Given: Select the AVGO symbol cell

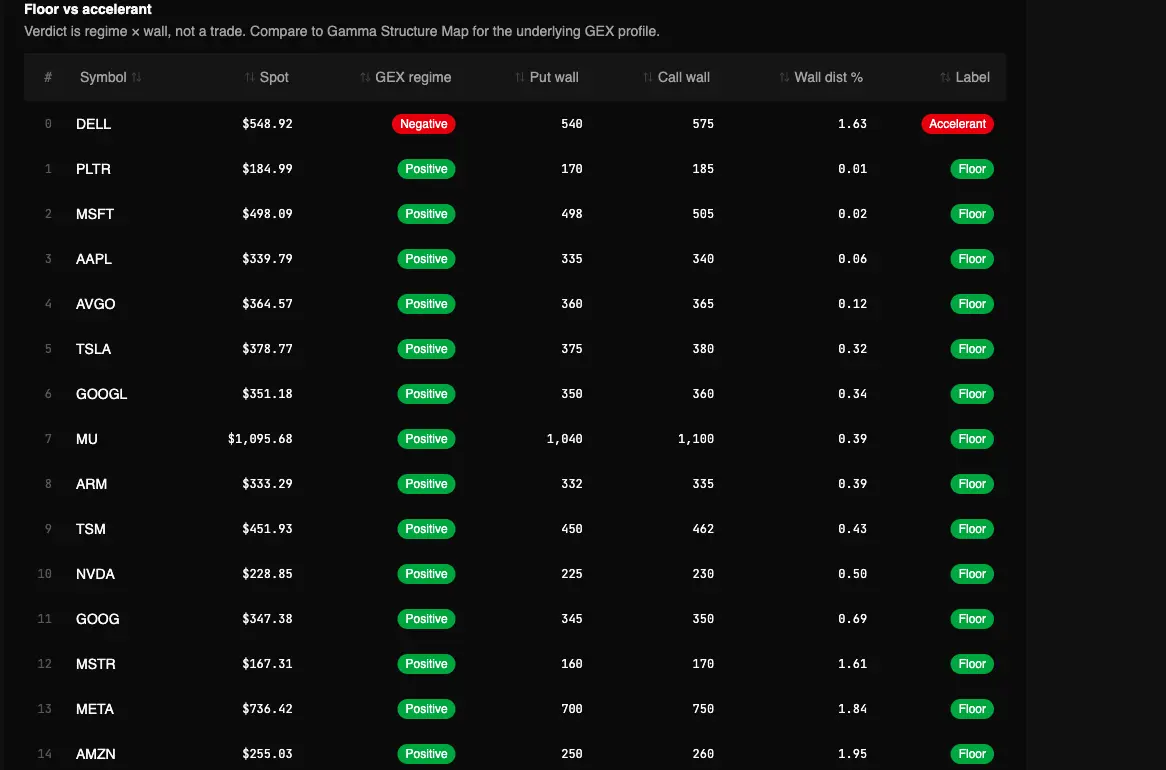Looking at the screenshot, I should point(96,304).
